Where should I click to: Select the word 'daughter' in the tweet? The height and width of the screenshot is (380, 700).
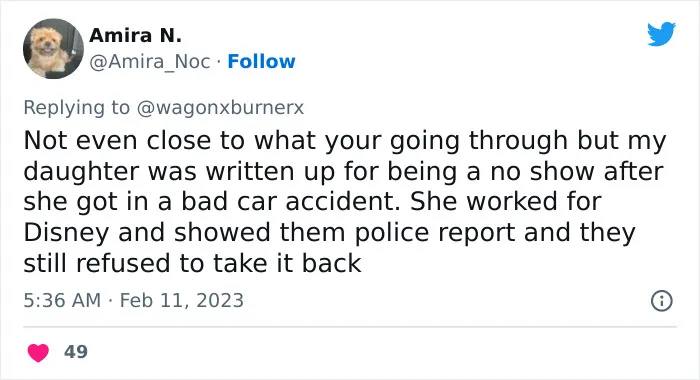(x=81, y=171)
